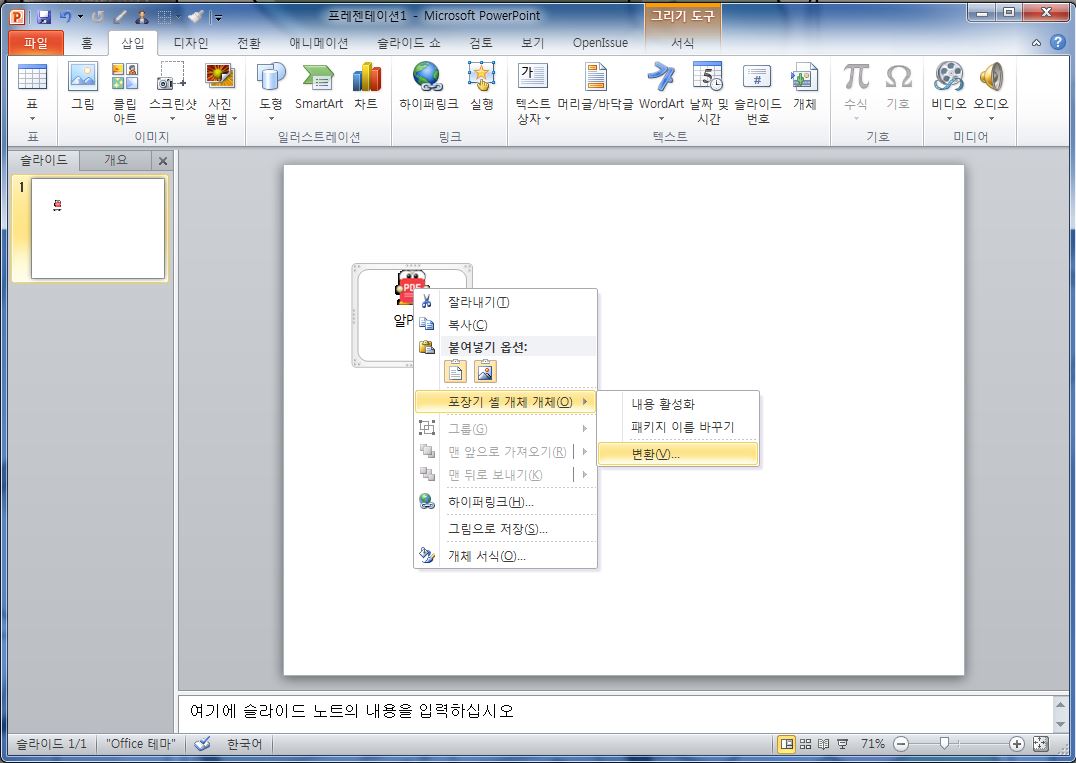Insert a picture using 그림 icon
This screenshot has height=763, width=1076.
point(83,86)
